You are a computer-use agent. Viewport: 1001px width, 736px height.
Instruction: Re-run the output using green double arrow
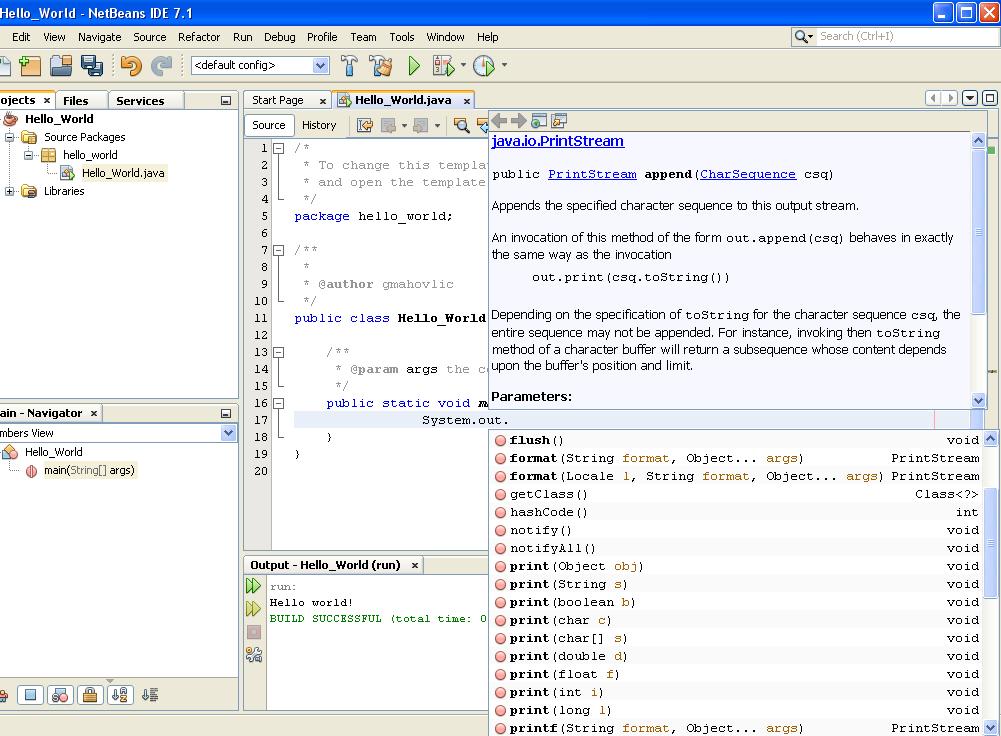(254, 587)
